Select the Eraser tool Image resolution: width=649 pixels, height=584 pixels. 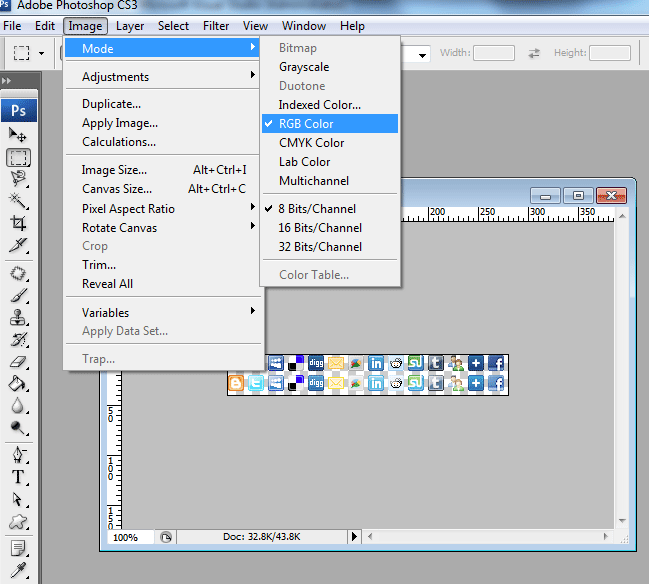[18, 362]
